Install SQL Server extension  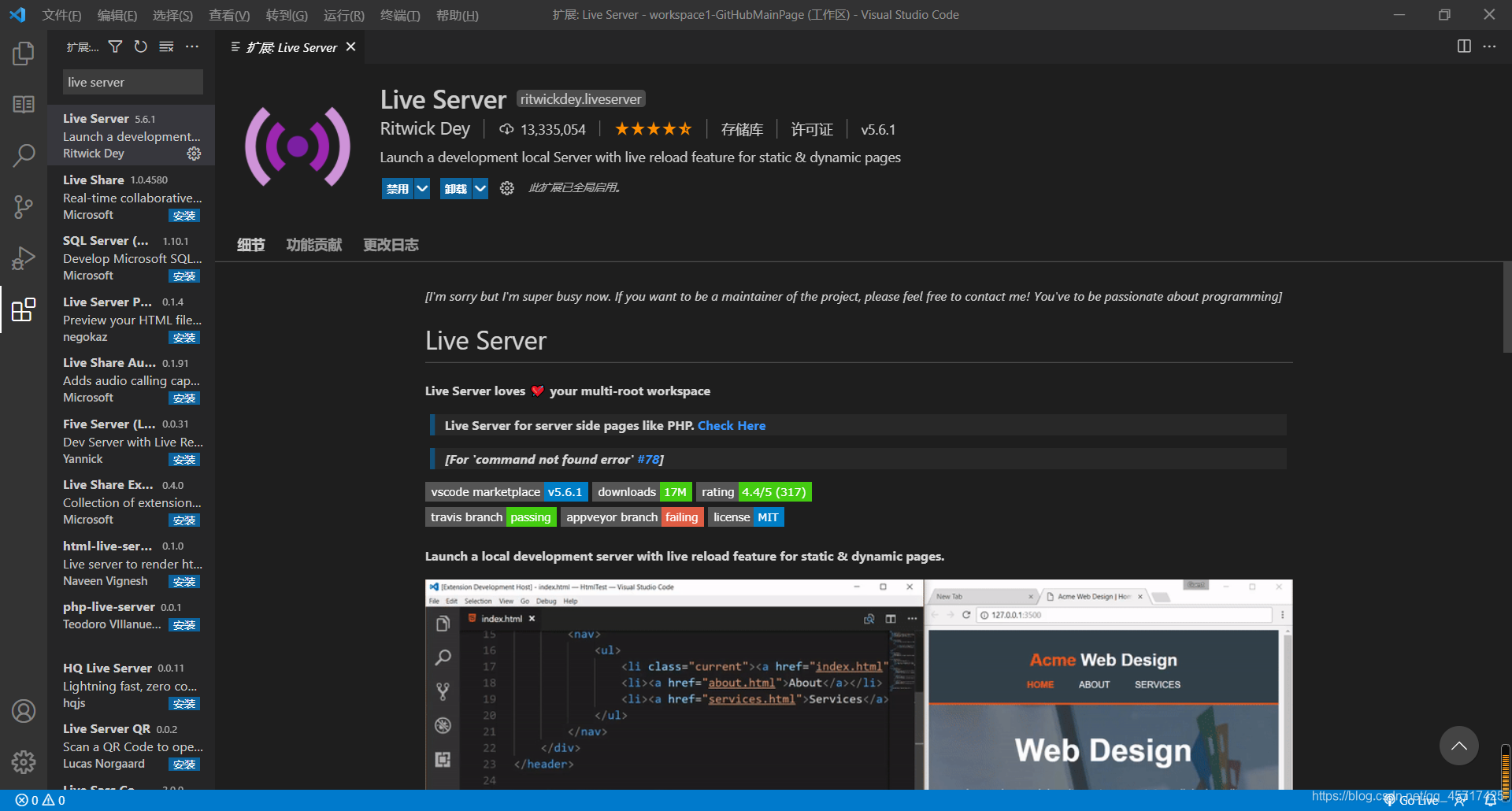[184, 276]
